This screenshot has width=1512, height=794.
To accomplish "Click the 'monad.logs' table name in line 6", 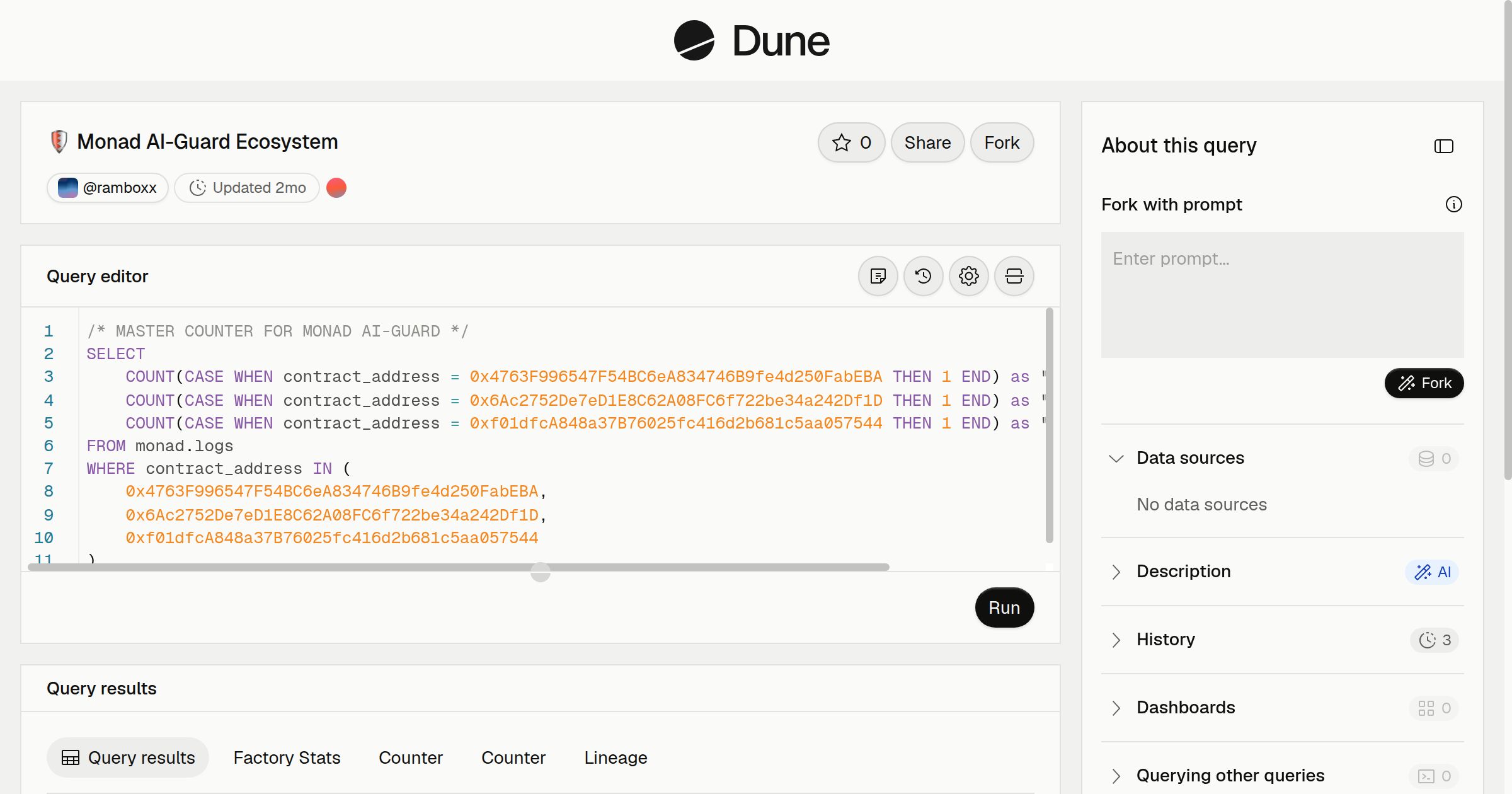I will pos(184,446).
